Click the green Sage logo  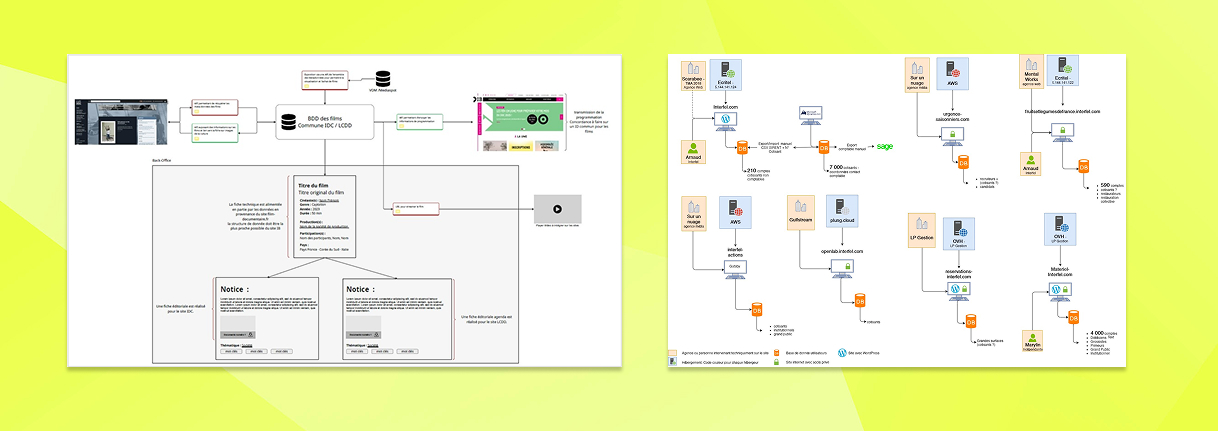[x=884, y=147]
